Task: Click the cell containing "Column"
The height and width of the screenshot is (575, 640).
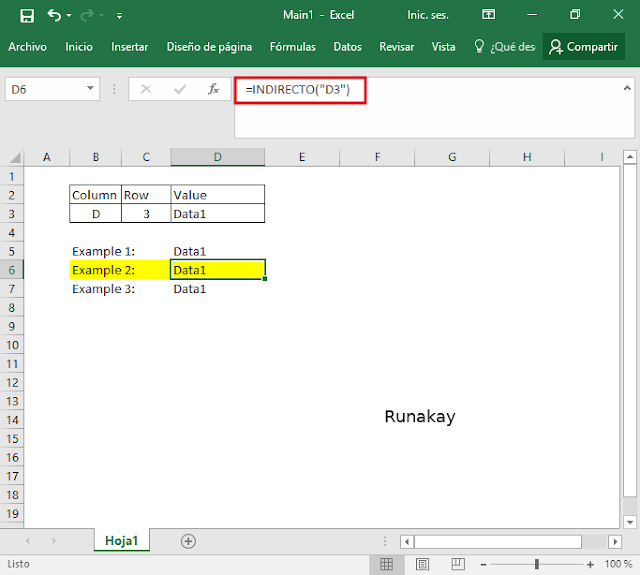Action: click(x=95, y=195)
